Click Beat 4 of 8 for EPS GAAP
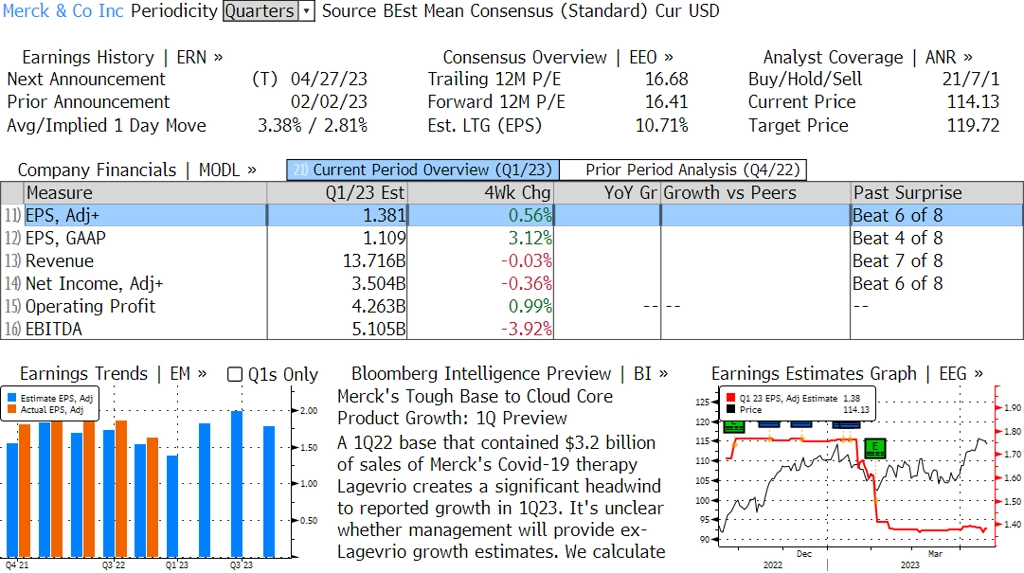Screen dimensions: 1024x573 pos(897,238)
